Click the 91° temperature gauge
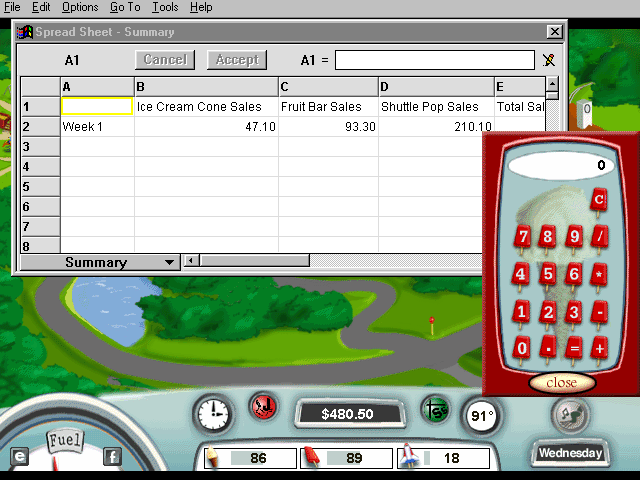 pyautogui.click(x=482, y=416)
